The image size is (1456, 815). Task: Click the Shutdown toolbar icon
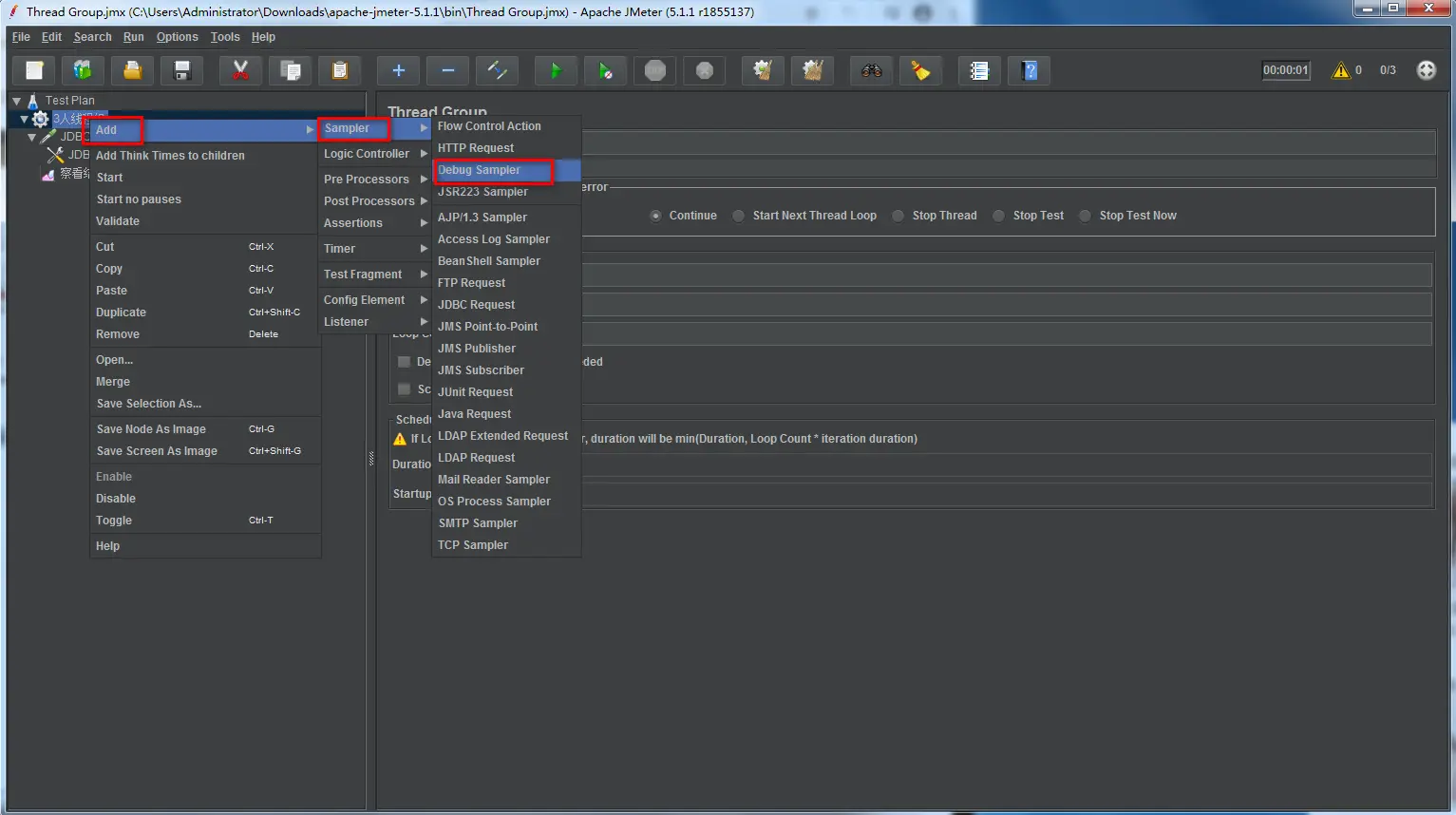pyautogui.click(x=705, y=70)
